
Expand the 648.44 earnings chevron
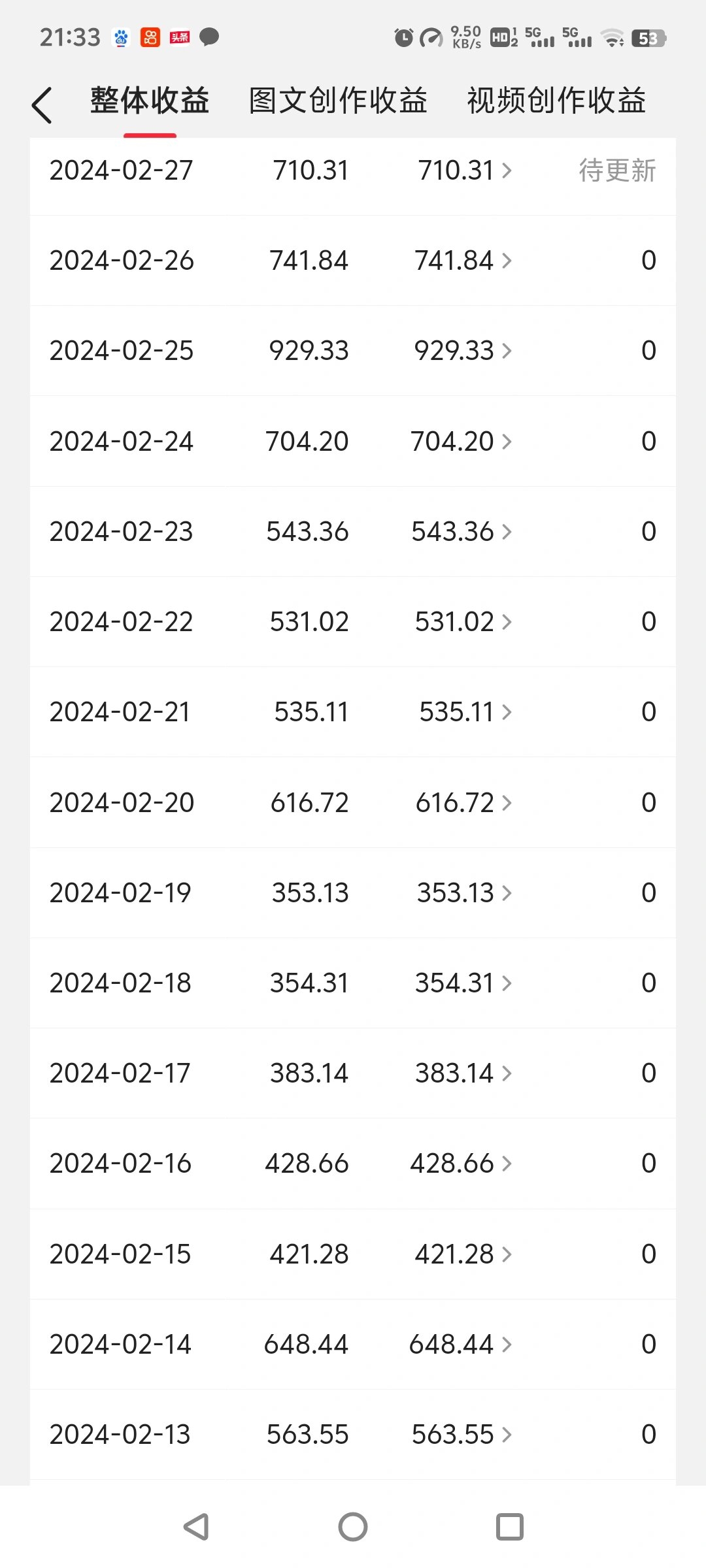(x=507, y=1345)
